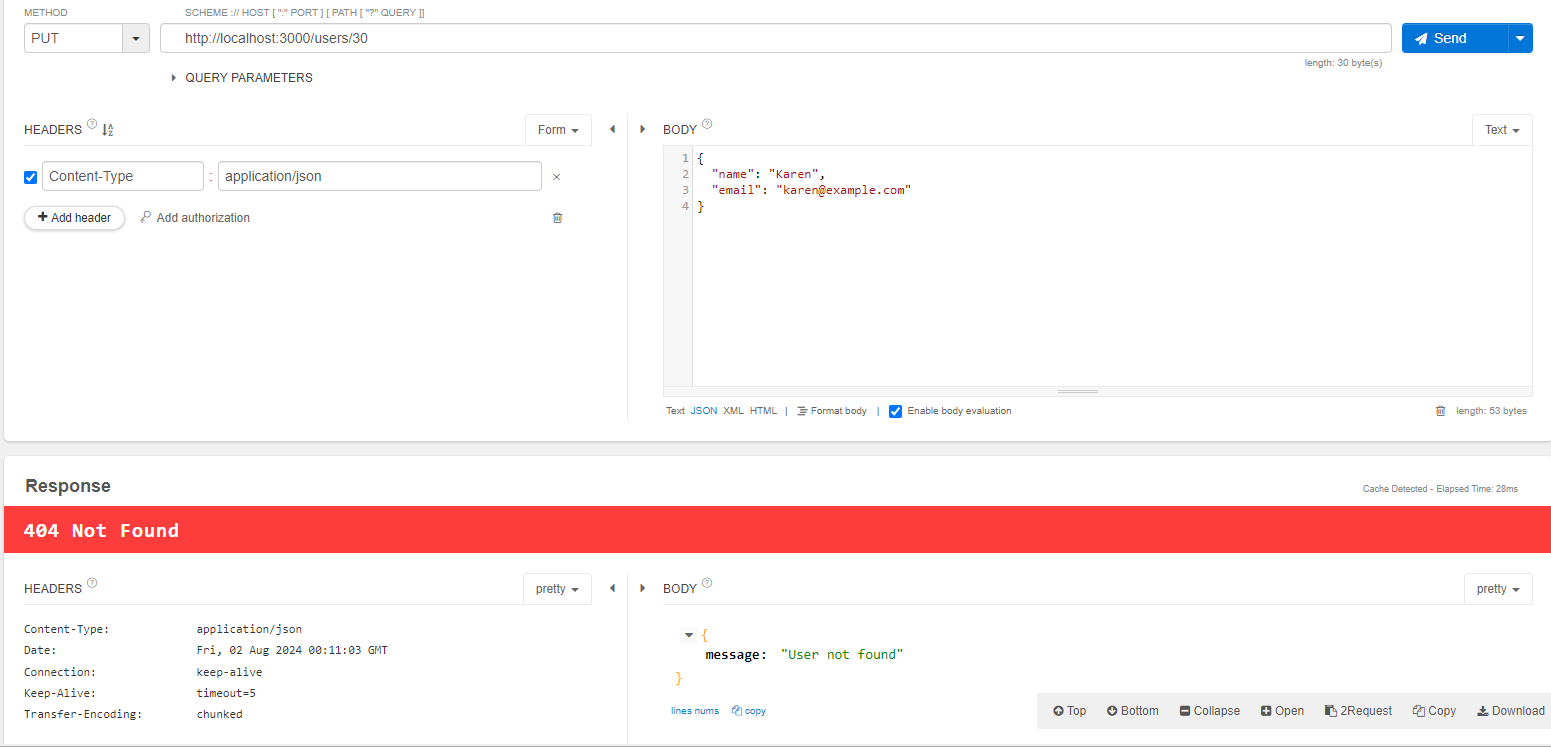
Task: Format the request body
Action: (x=832, y=411)
